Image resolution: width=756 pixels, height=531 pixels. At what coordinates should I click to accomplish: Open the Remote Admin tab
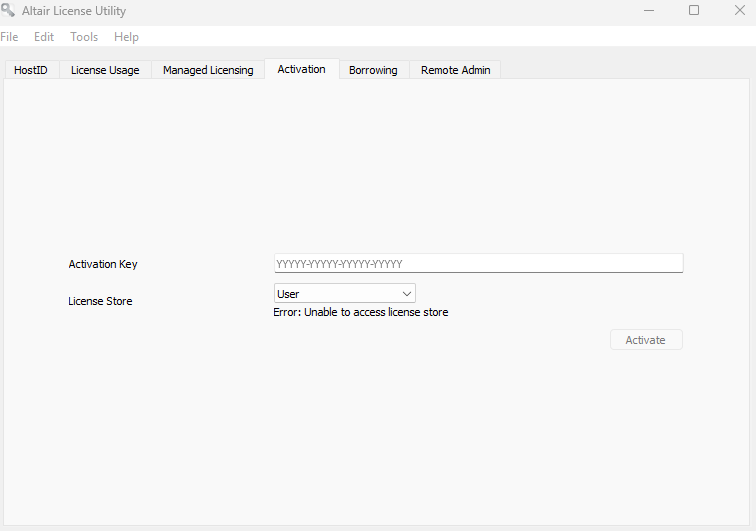point(456,70)
